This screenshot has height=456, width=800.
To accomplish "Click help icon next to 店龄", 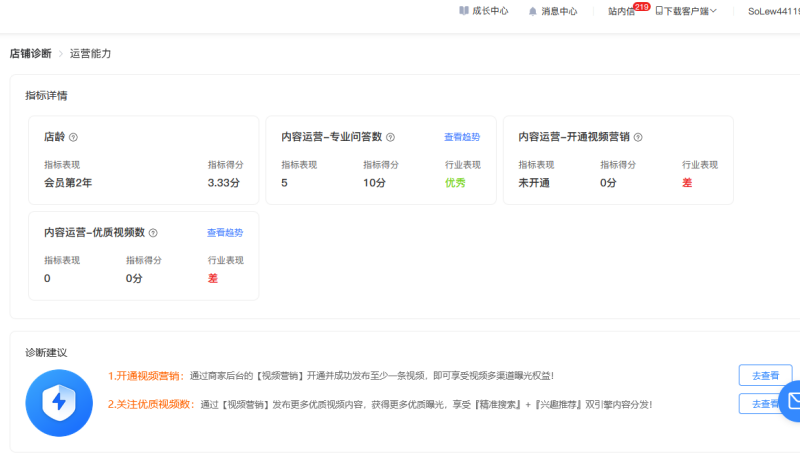I will click(x=73, y=137).
